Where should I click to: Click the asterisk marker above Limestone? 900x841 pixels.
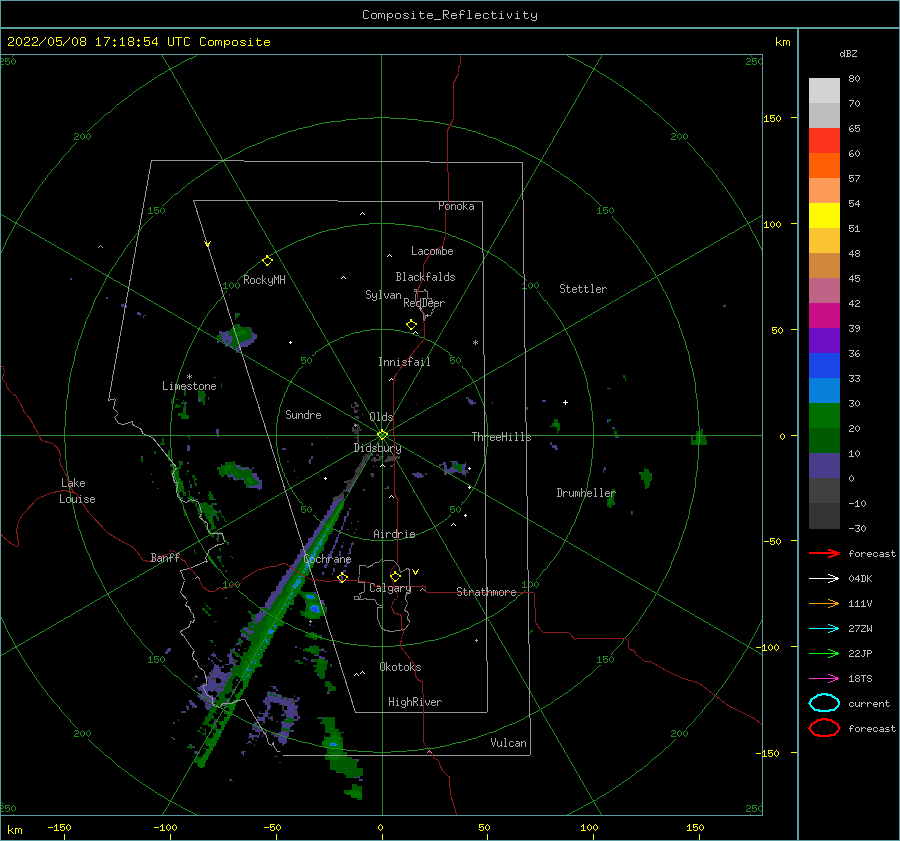189,377
